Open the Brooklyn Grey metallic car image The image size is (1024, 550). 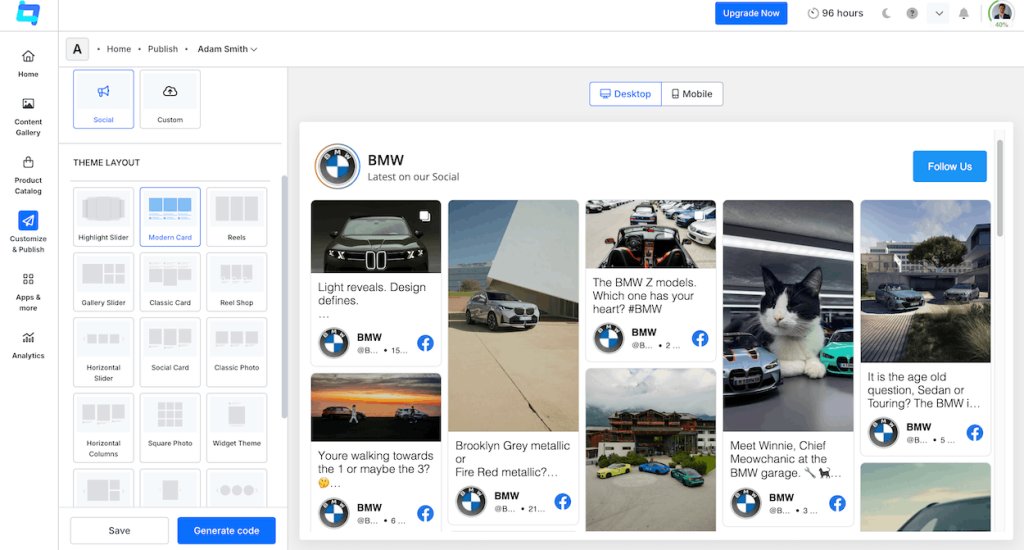[513, 315]
